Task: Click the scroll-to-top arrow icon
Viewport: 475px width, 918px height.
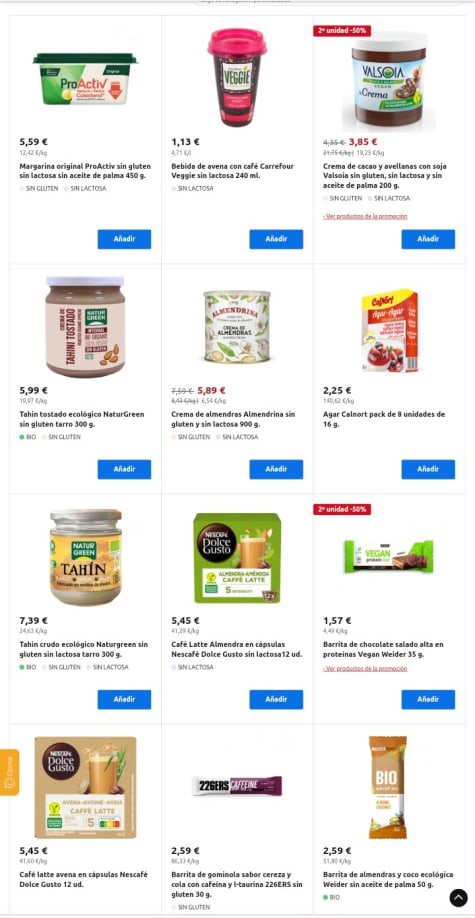Action: [459, 897]
